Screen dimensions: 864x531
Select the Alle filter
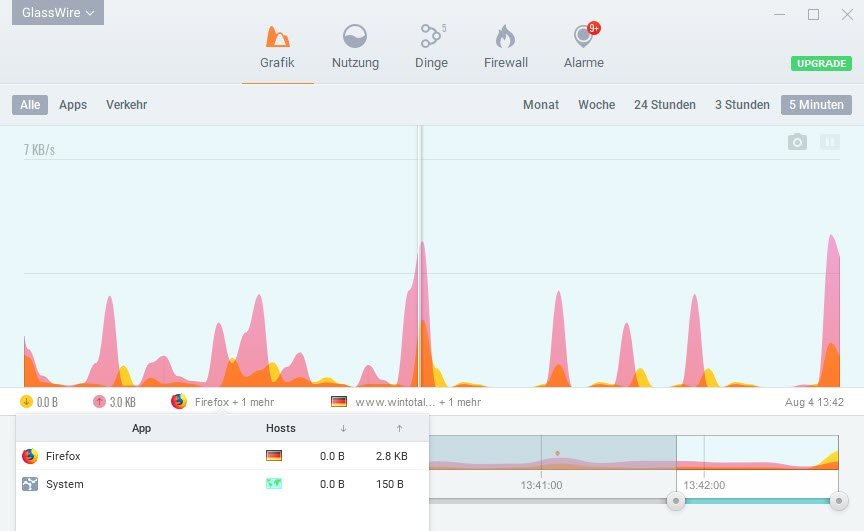click(x=30, y=105)
